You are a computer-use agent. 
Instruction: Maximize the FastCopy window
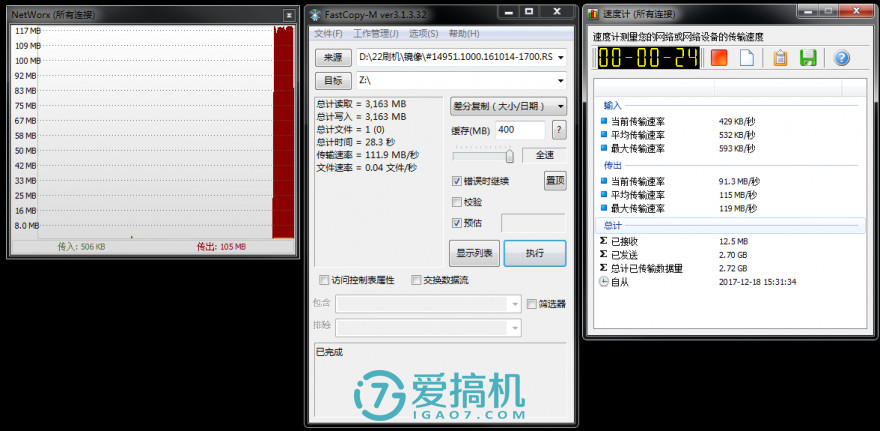tap(528, 11)
